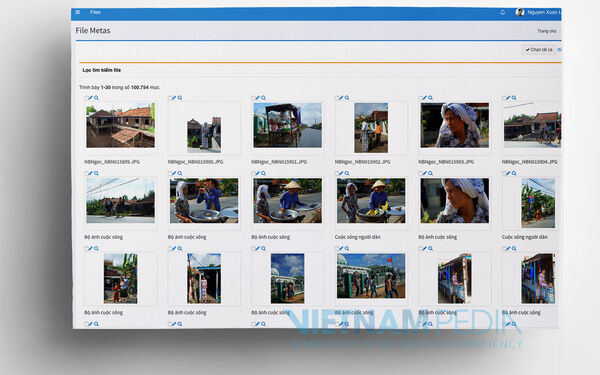Tick the checkbox for NBNgoc_NBN015904.JPG
The height and width of the screenshot is (375, 600).
point(504,98)
